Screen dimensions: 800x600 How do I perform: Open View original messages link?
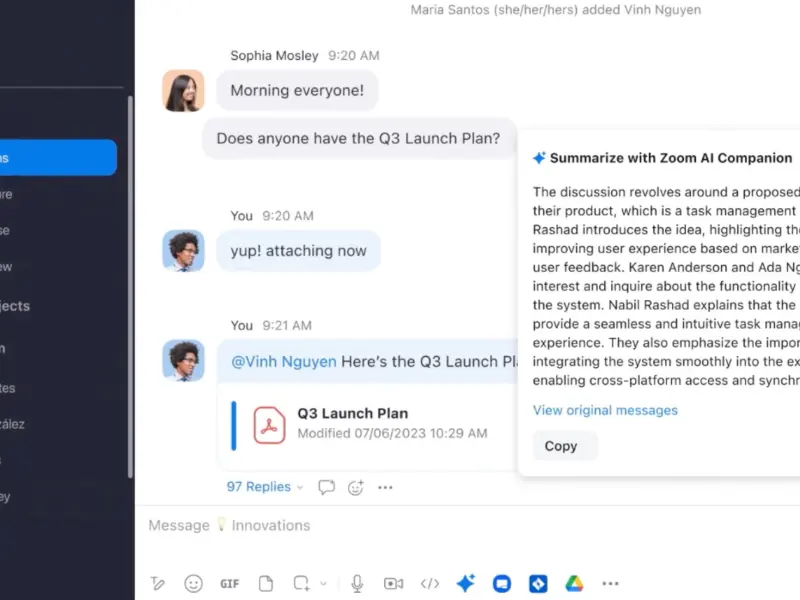click(605, 410)
